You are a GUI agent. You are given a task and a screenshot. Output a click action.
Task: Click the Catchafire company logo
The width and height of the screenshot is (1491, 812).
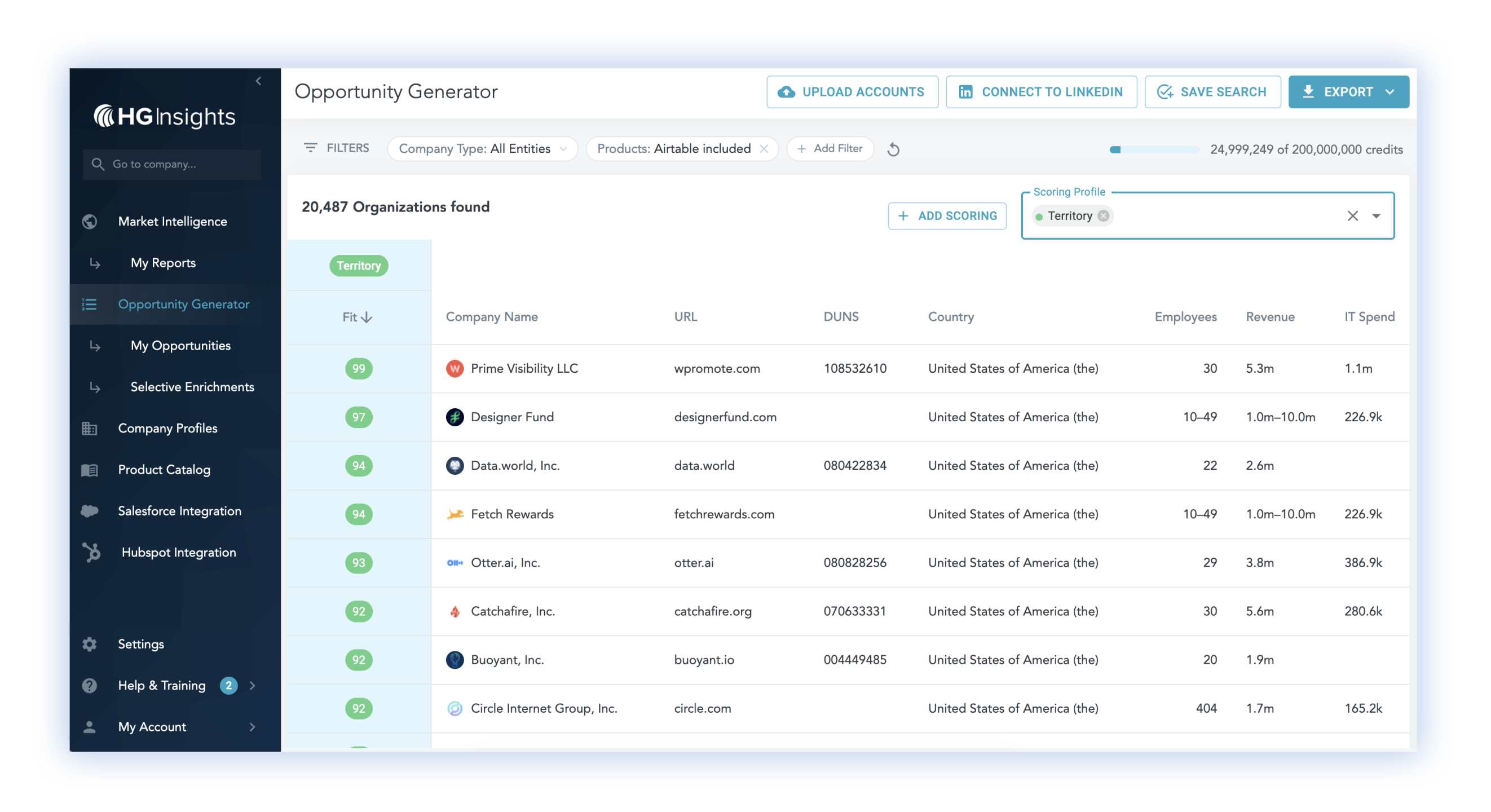tap(455, 612)
